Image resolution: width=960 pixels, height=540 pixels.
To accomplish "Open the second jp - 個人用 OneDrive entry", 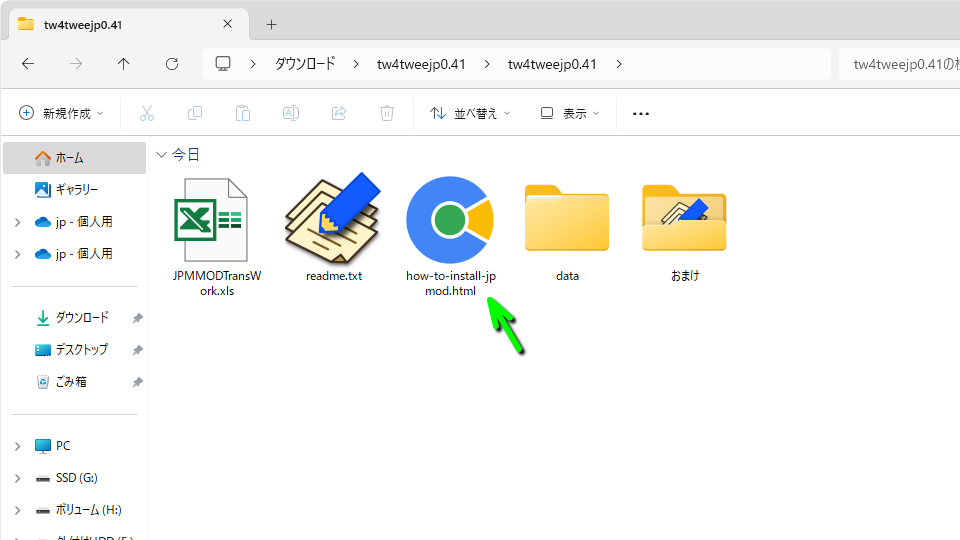I will pos(75,253).
